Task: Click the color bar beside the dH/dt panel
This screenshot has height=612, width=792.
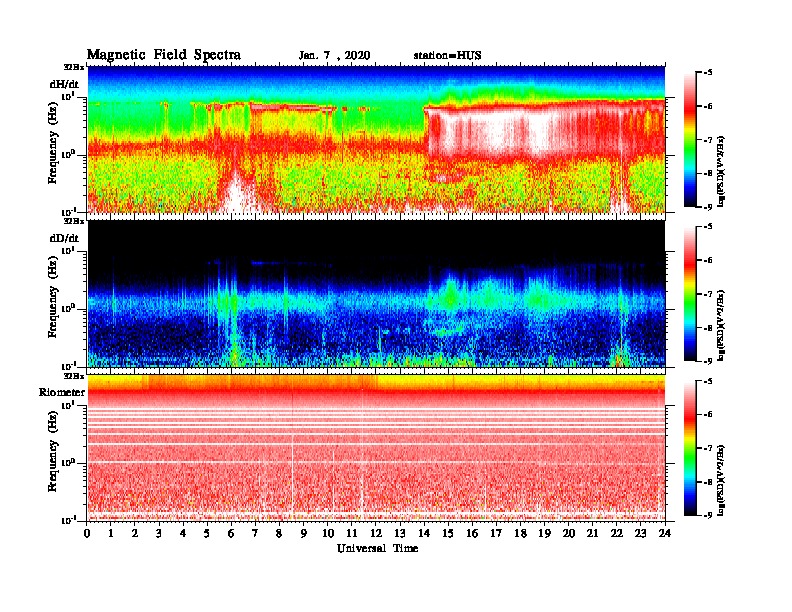Action: point(690,140)
